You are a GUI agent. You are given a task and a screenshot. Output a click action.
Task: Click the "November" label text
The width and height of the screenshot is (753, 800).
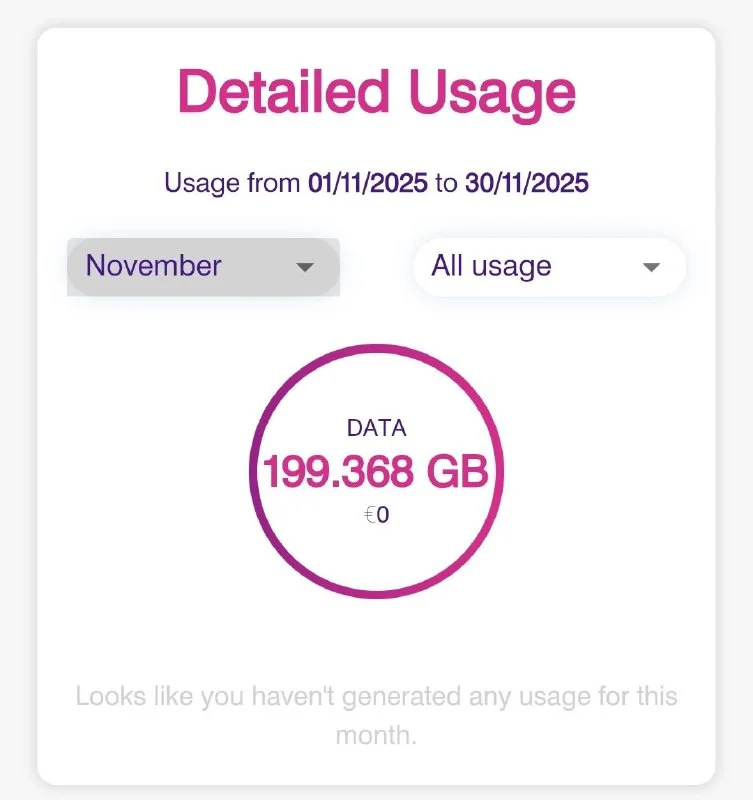154,267
